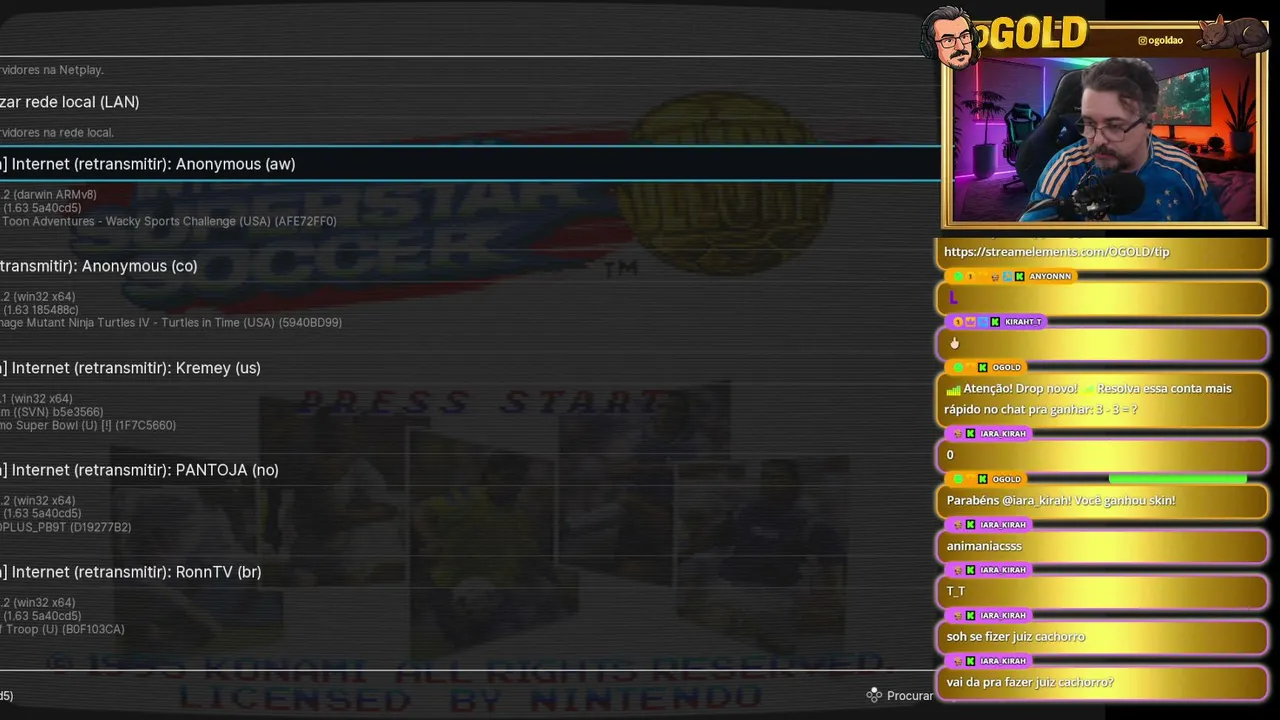Click the bar chart emoji before 'Atenção!'
The width and height of the screenshot is (1280, 720).
[953, 389]
